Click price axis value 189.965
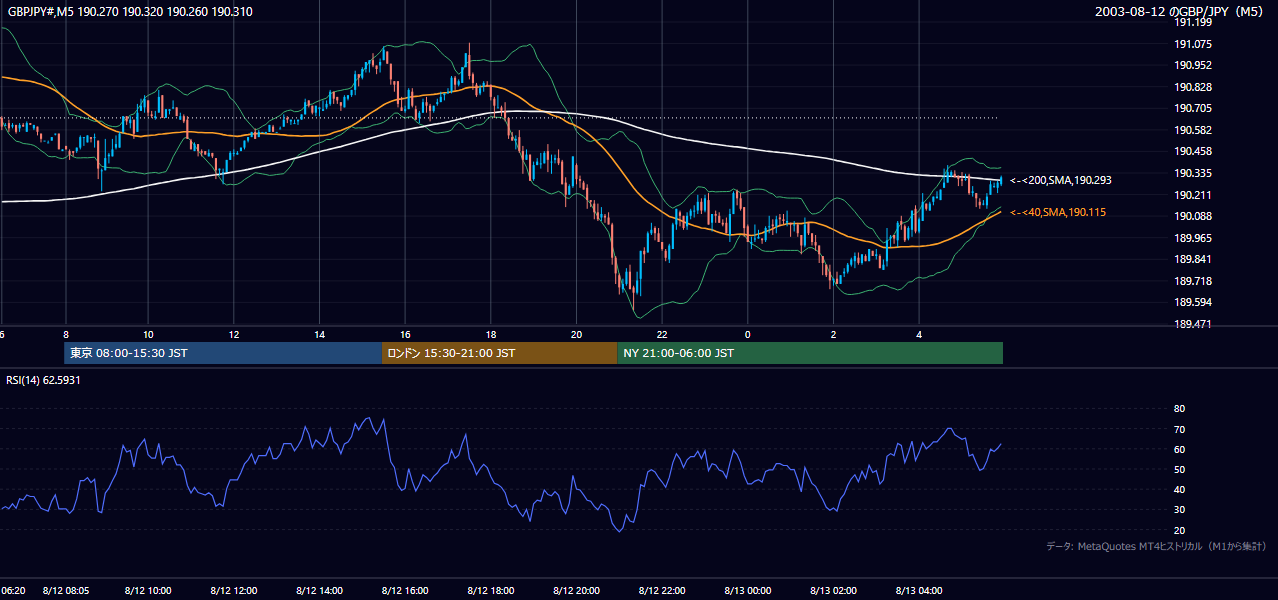Viewport: 1278px width, 600px height. point(1193,238)
